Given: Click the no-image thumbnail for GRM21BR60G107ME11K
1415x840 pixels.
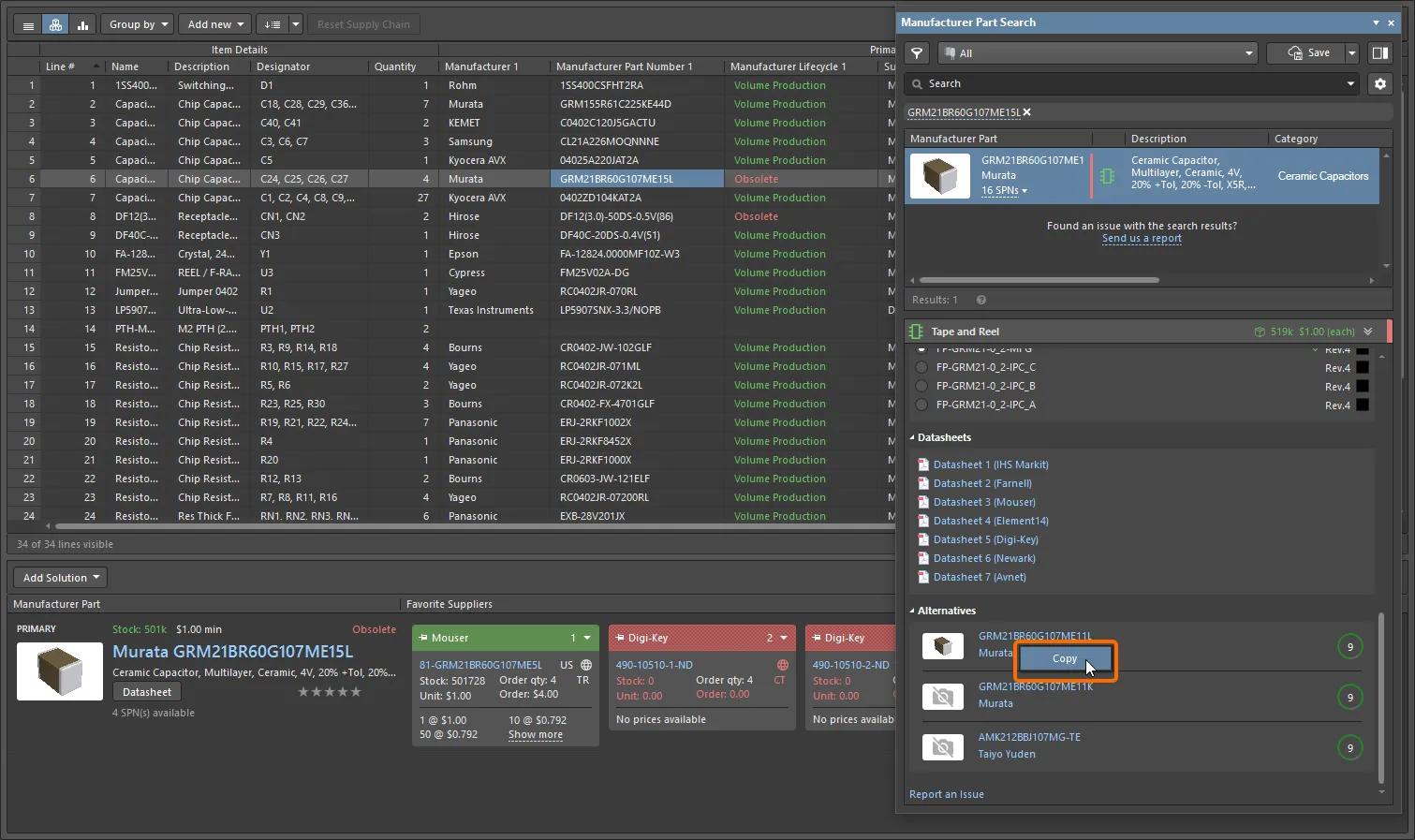Looking at the screenshot, I should [943, 697].
